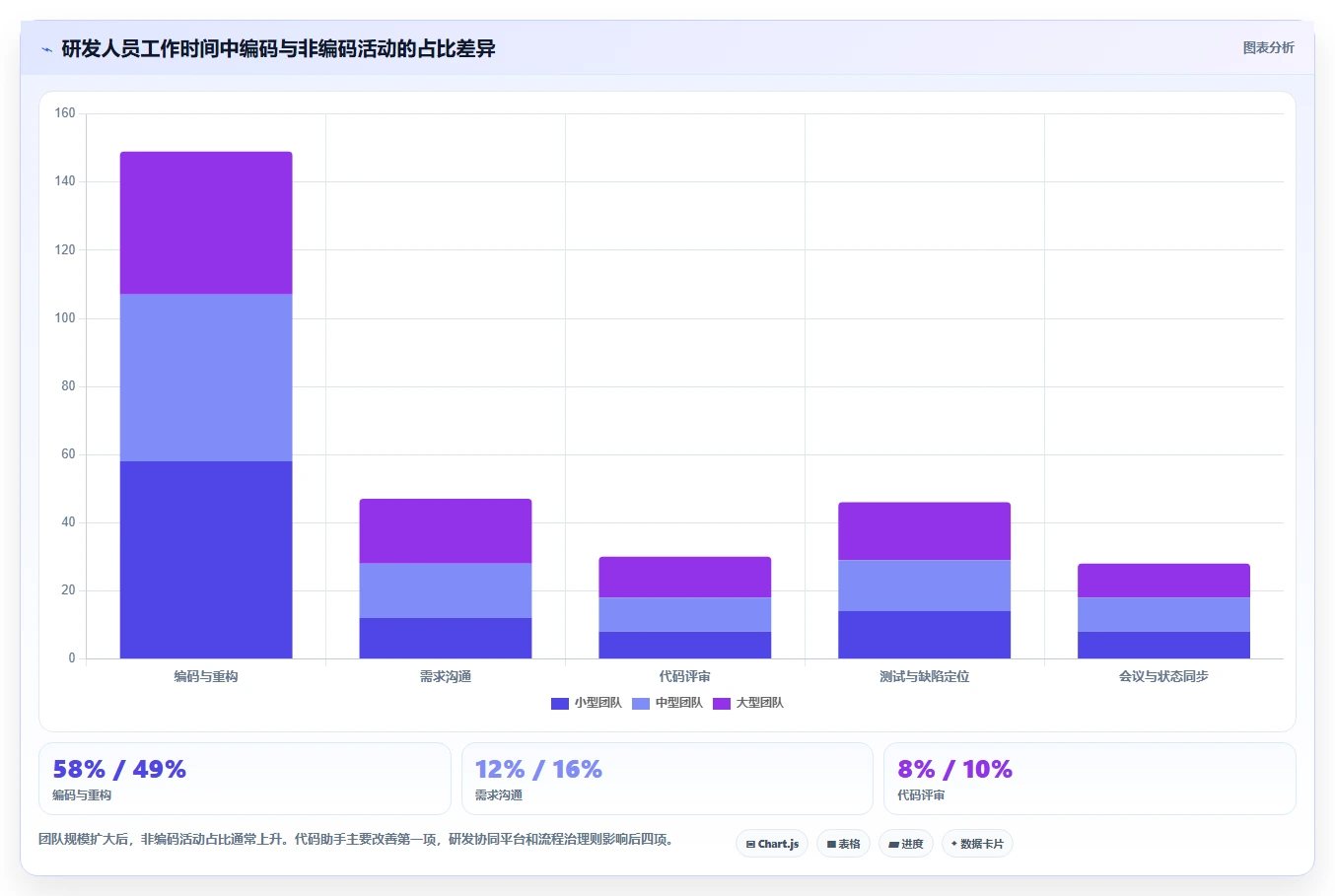Click the chart icon beside the title
Viewport: 1335px width, 896px height.
click(x=46, y=49)
